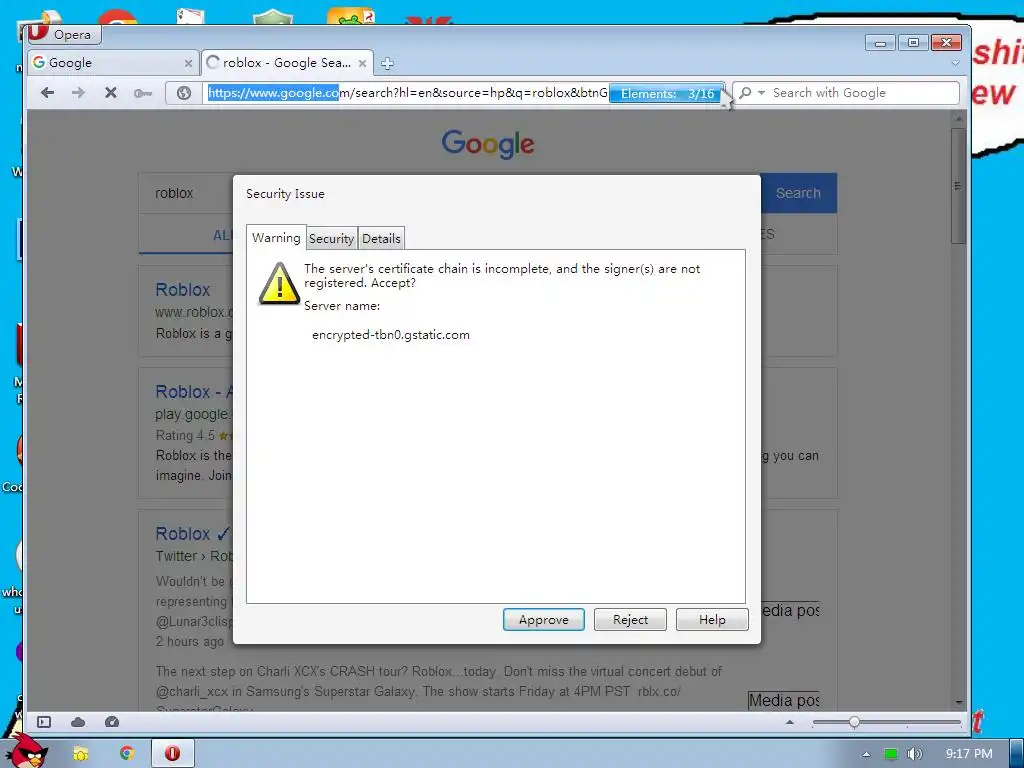Toggle the panels sidebar icon in status bar

(44, 722)
